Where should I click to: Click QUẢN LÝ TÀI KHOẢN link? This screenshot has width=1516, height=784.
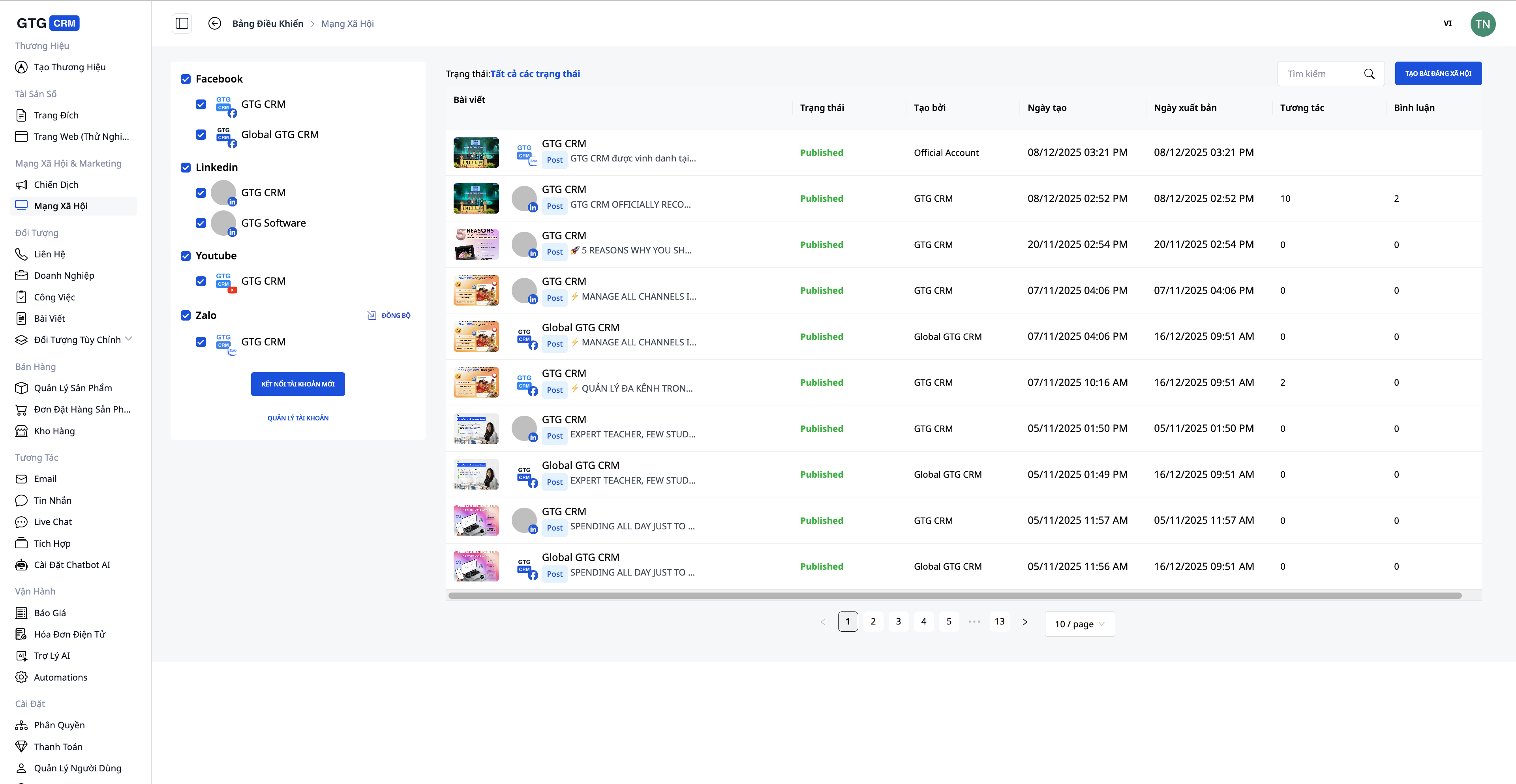click(x=298, y=418)
